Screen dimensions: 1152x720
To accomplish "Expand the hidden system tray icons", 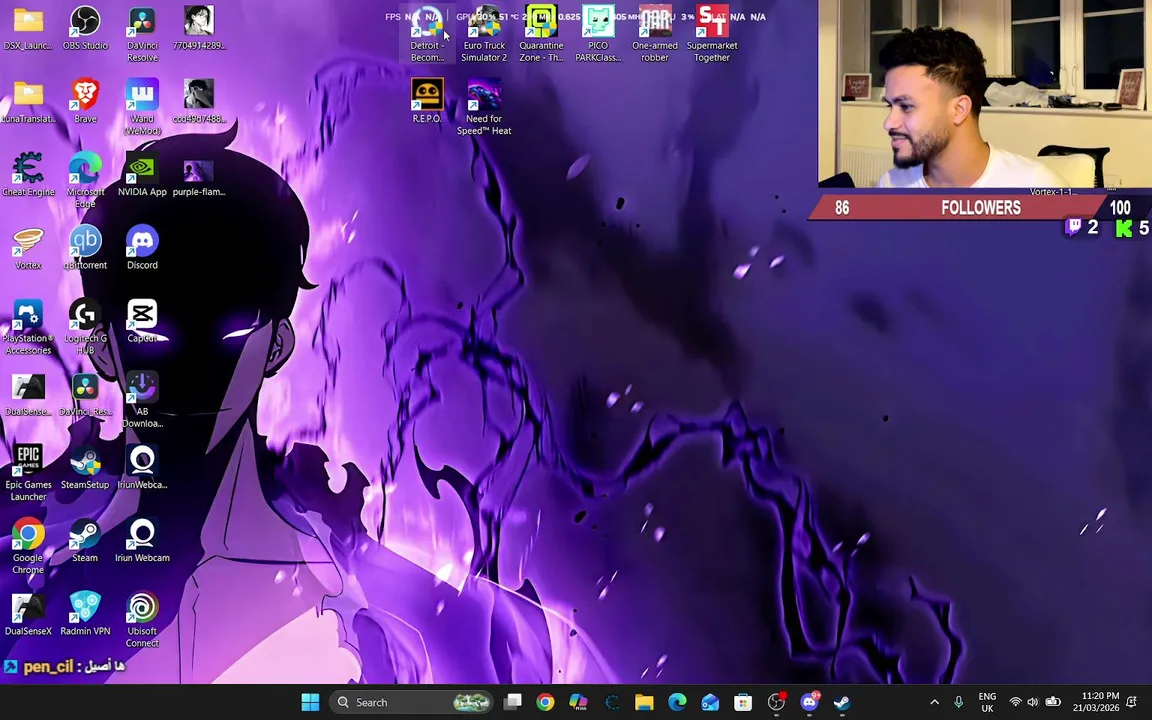I will coord(935,702).
